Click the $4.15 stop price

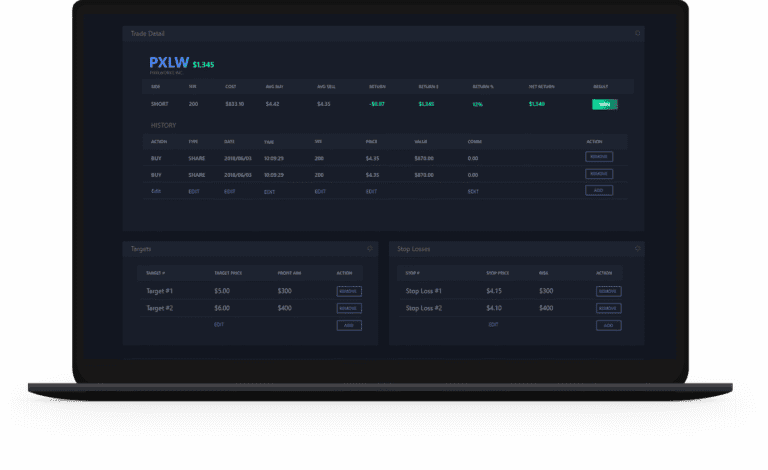pos(494,291)
